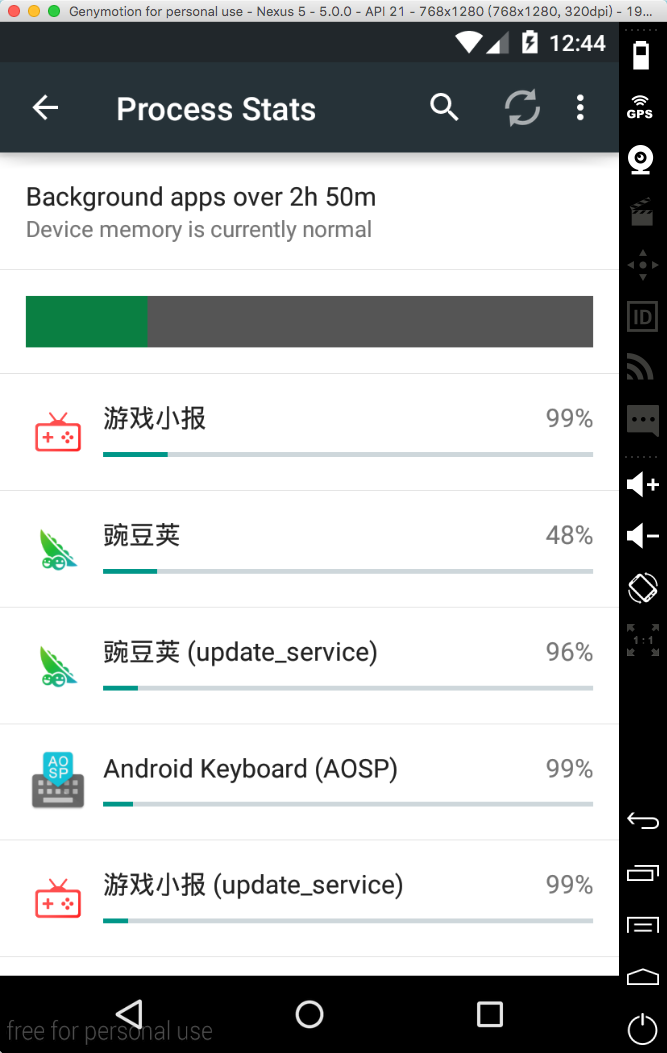Tap Android recent apps square button
Screen dimensions: 667x1053
pos(490,1014)
